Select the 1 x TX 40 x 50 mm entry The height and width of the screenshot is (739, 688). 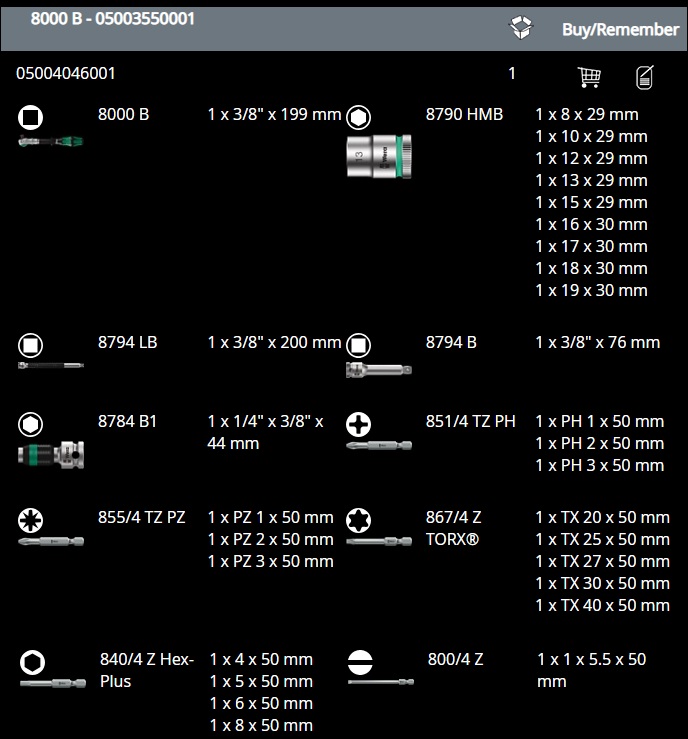click(x=603, y=606)
